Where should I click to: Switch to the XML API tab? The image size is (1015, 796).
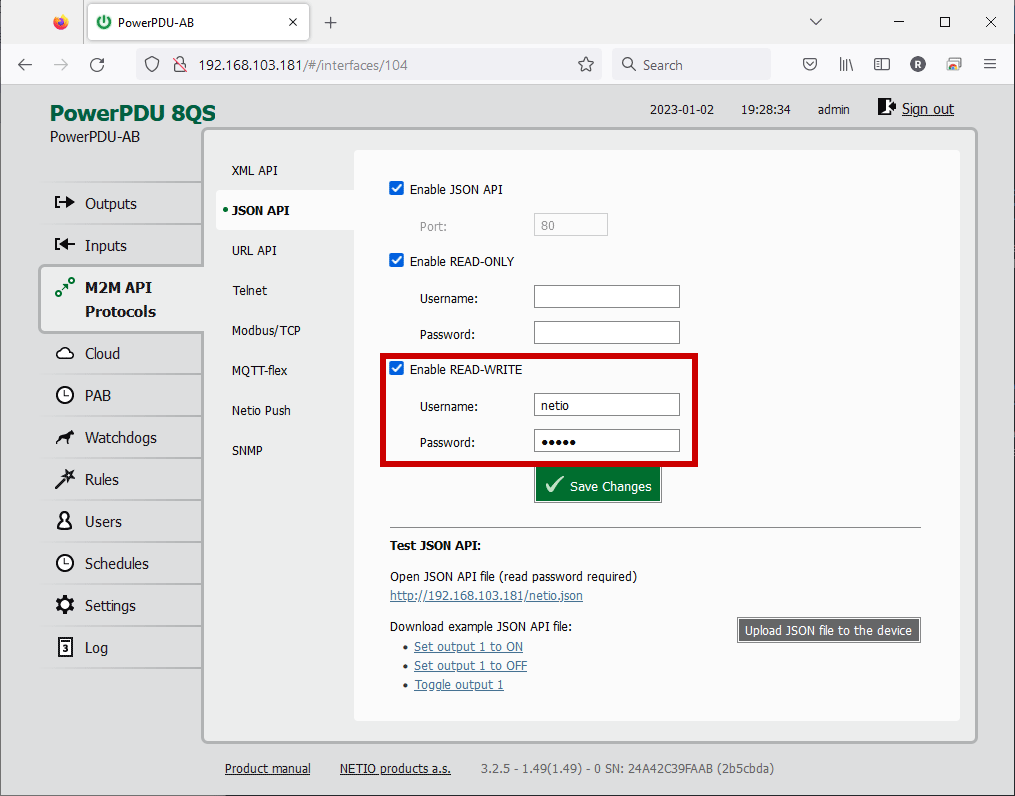[x=254, y=171]
